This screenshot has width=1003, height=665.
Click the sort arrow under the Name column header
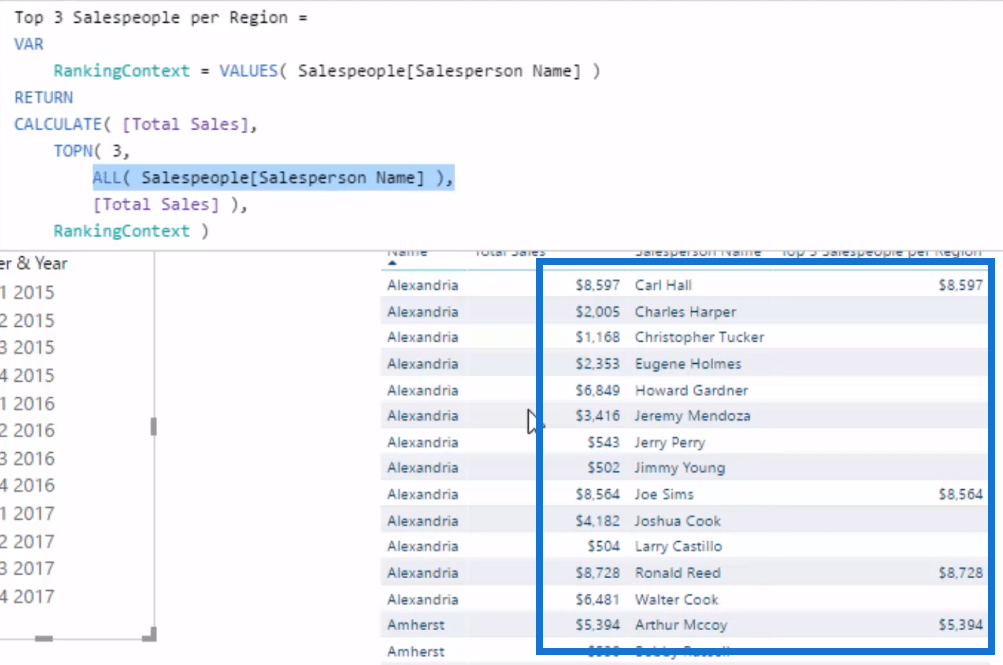pos(392,263)
